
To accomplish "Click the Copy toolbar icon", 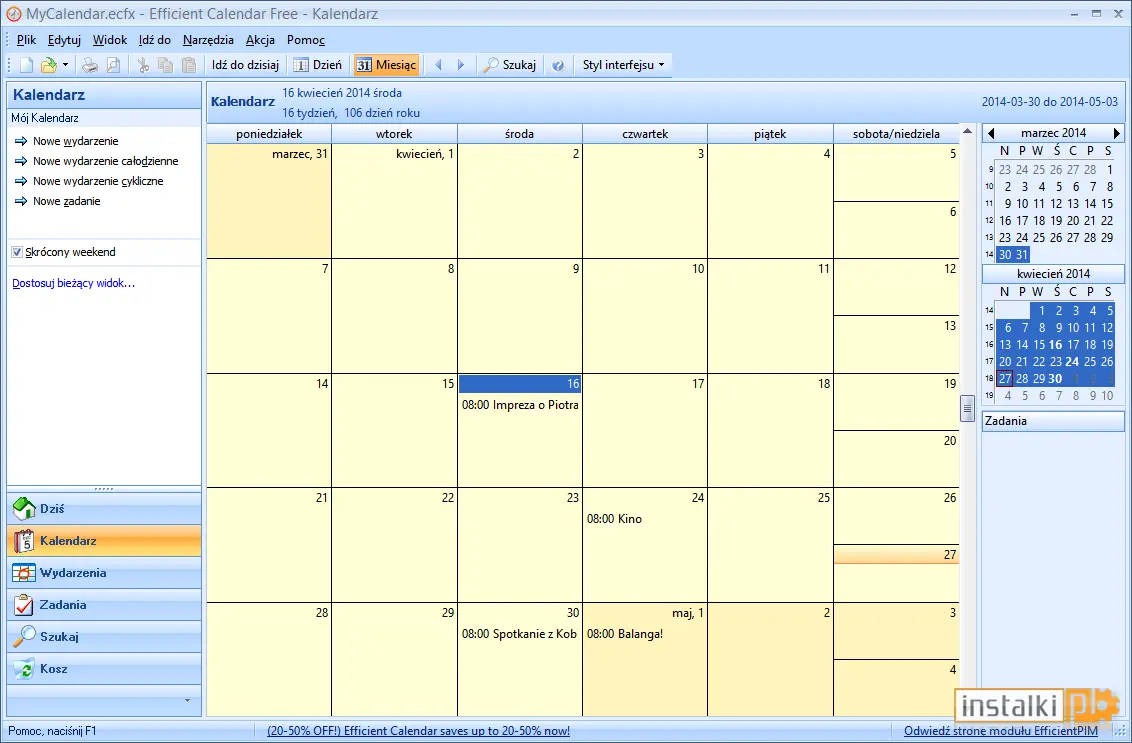I will 165,65.
